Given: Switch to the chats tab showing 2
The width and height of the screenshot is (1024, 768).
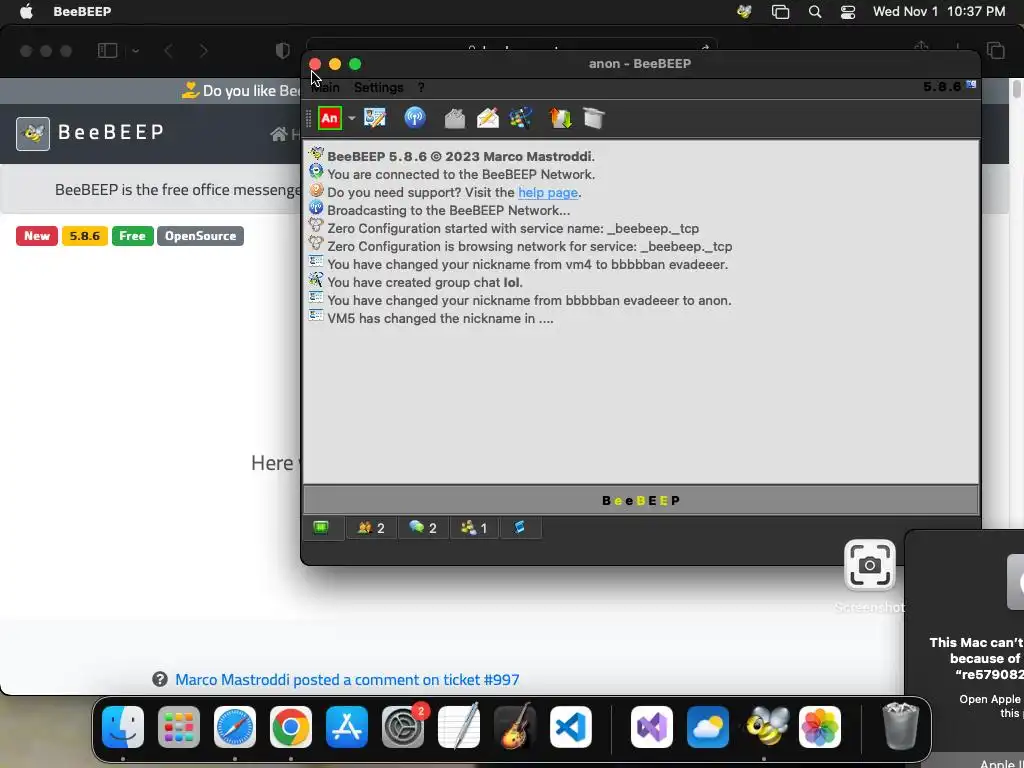Looking at the screenshot, I should pos(423,528).
